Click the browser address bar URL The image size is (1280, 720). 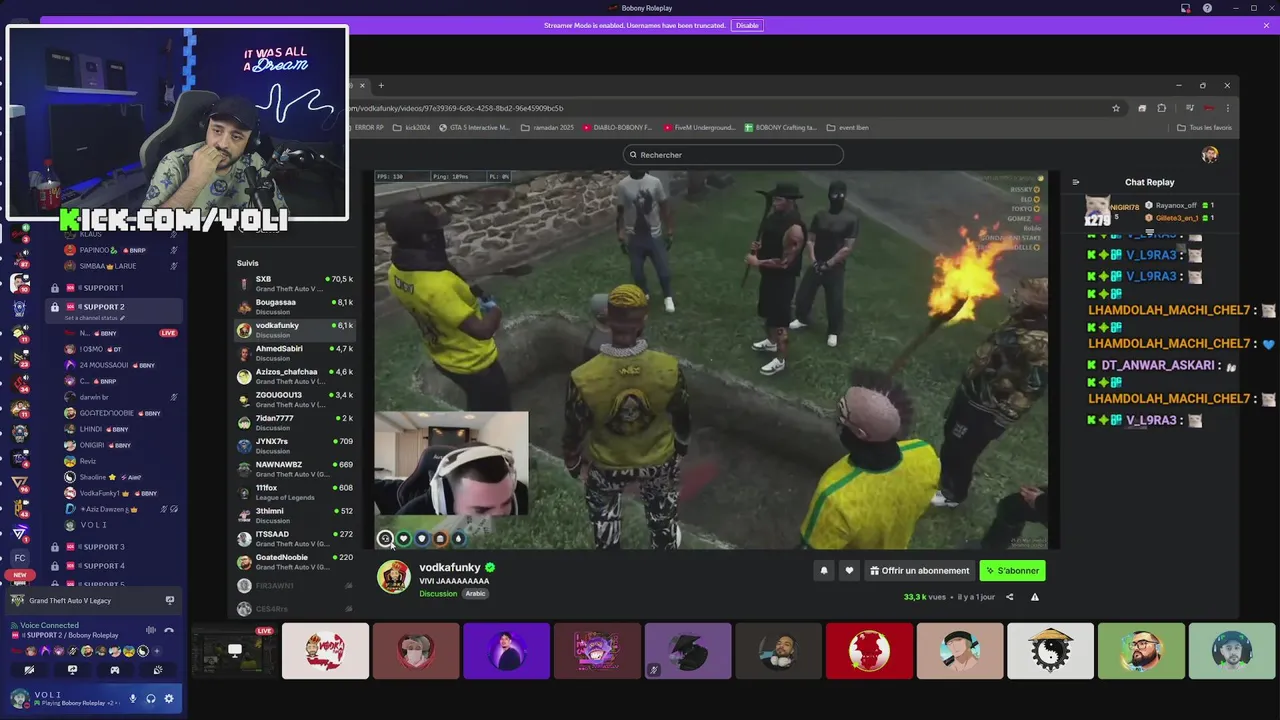tap(455, 108)
